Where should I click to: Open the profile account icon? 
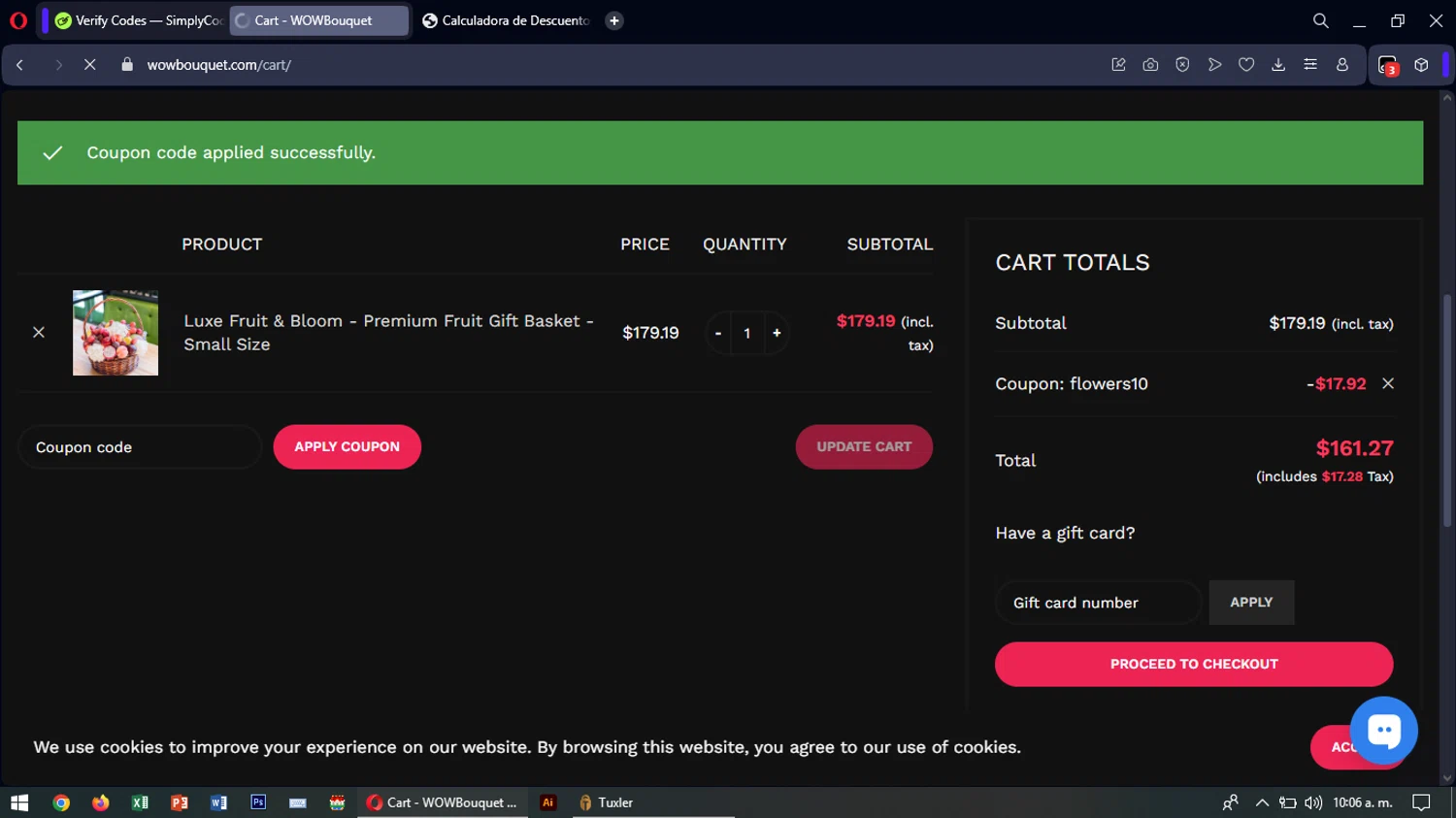[x=1342, y=65]
